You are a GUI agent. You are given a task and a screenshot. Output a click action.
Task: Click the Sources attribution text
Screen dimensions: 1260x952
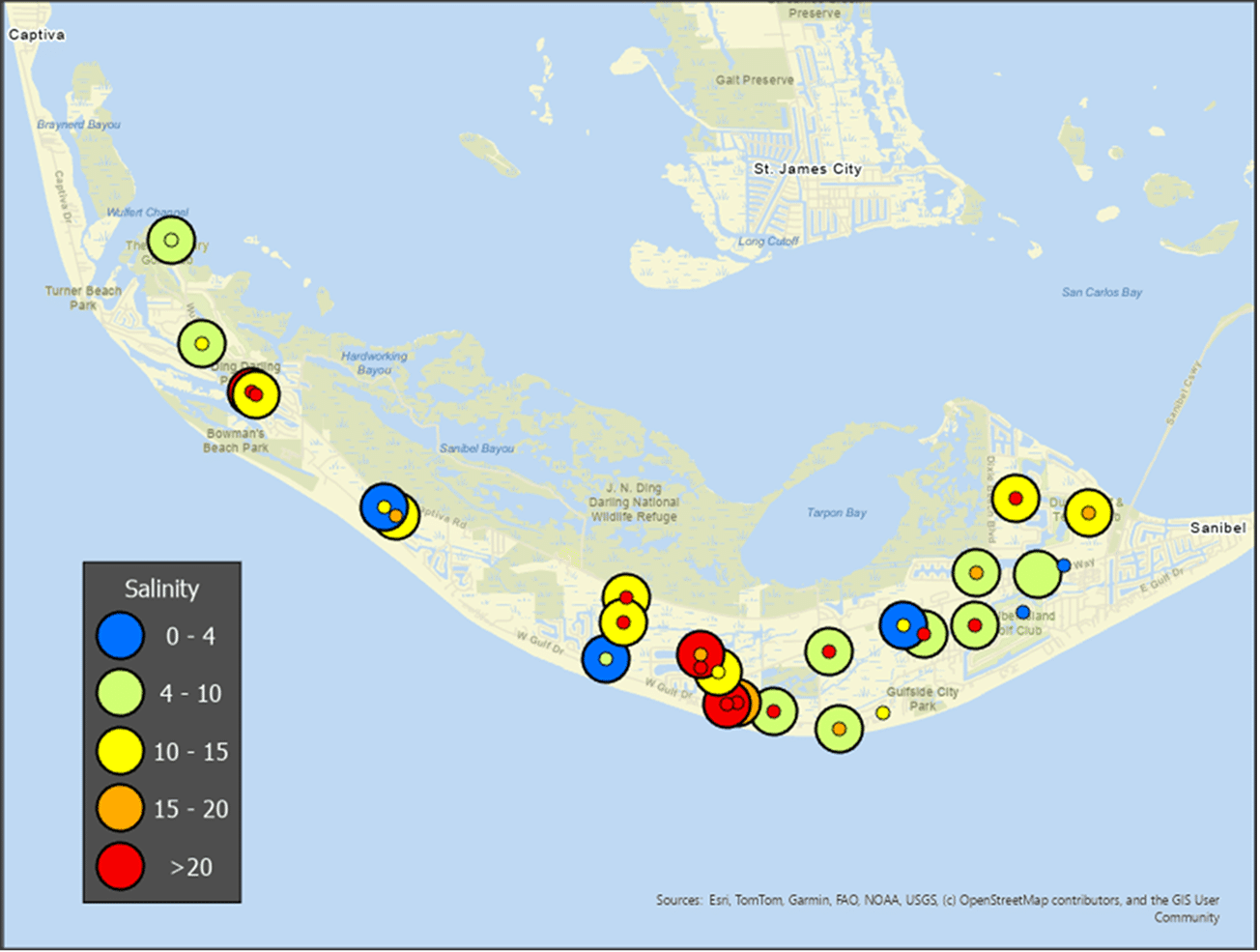(x=936, y=900)
